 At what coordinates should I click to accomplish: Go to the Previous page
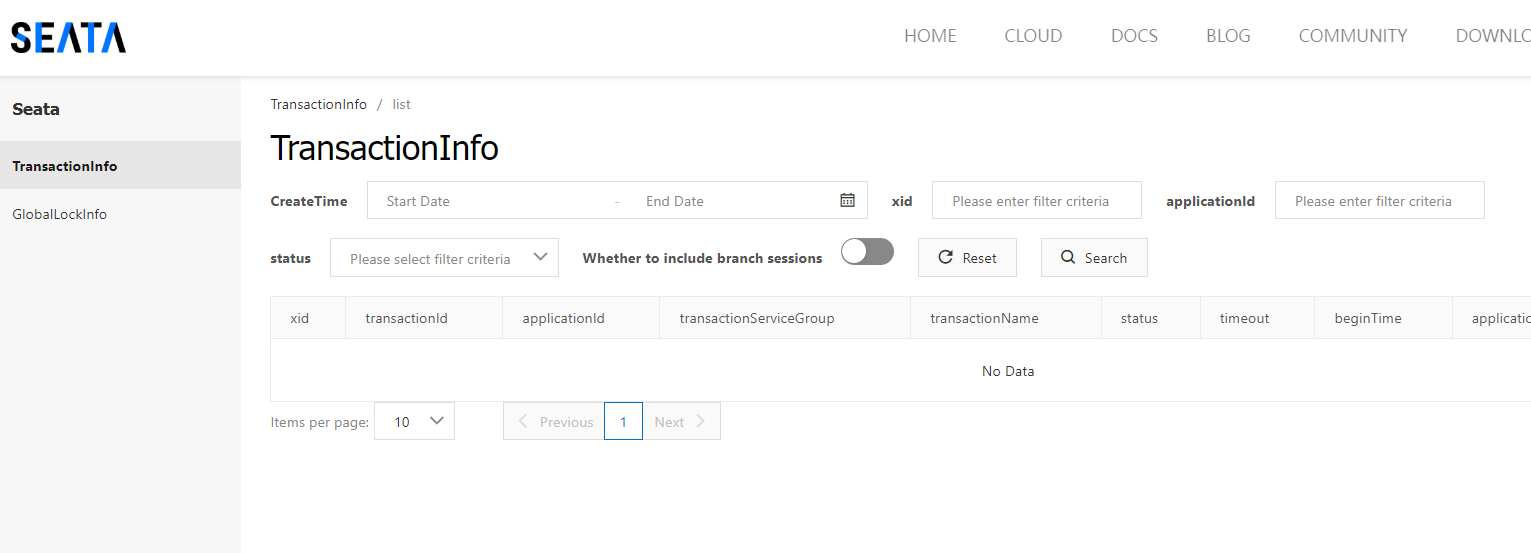click(x=554, y=421)
